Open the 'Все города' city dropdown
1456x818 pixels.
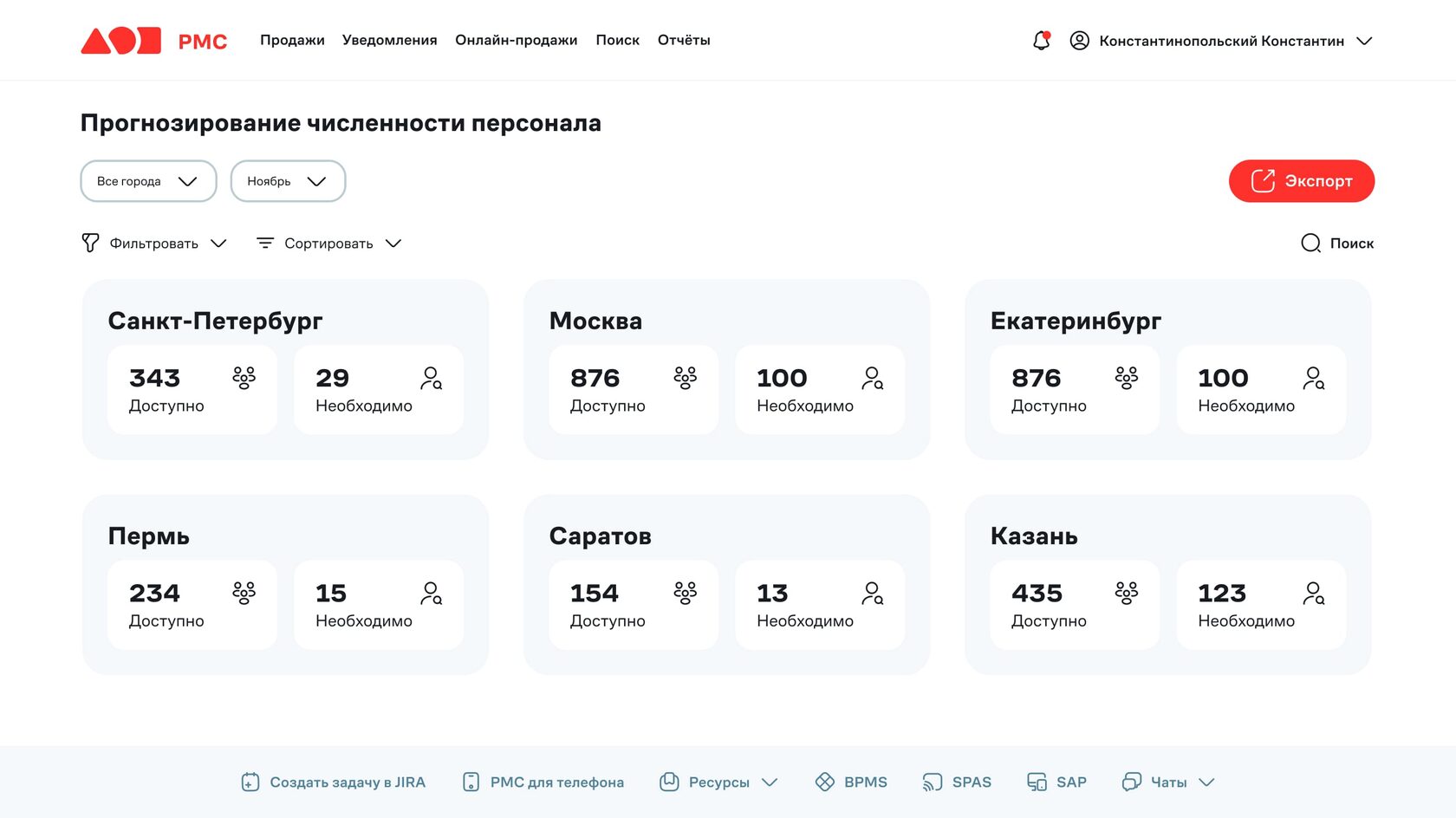pos(148,181)
